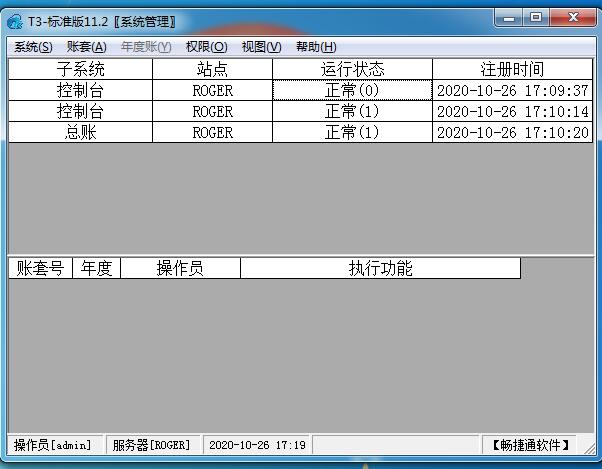Click ROGER in the 17:09:37 row

(x=212, y=91)
